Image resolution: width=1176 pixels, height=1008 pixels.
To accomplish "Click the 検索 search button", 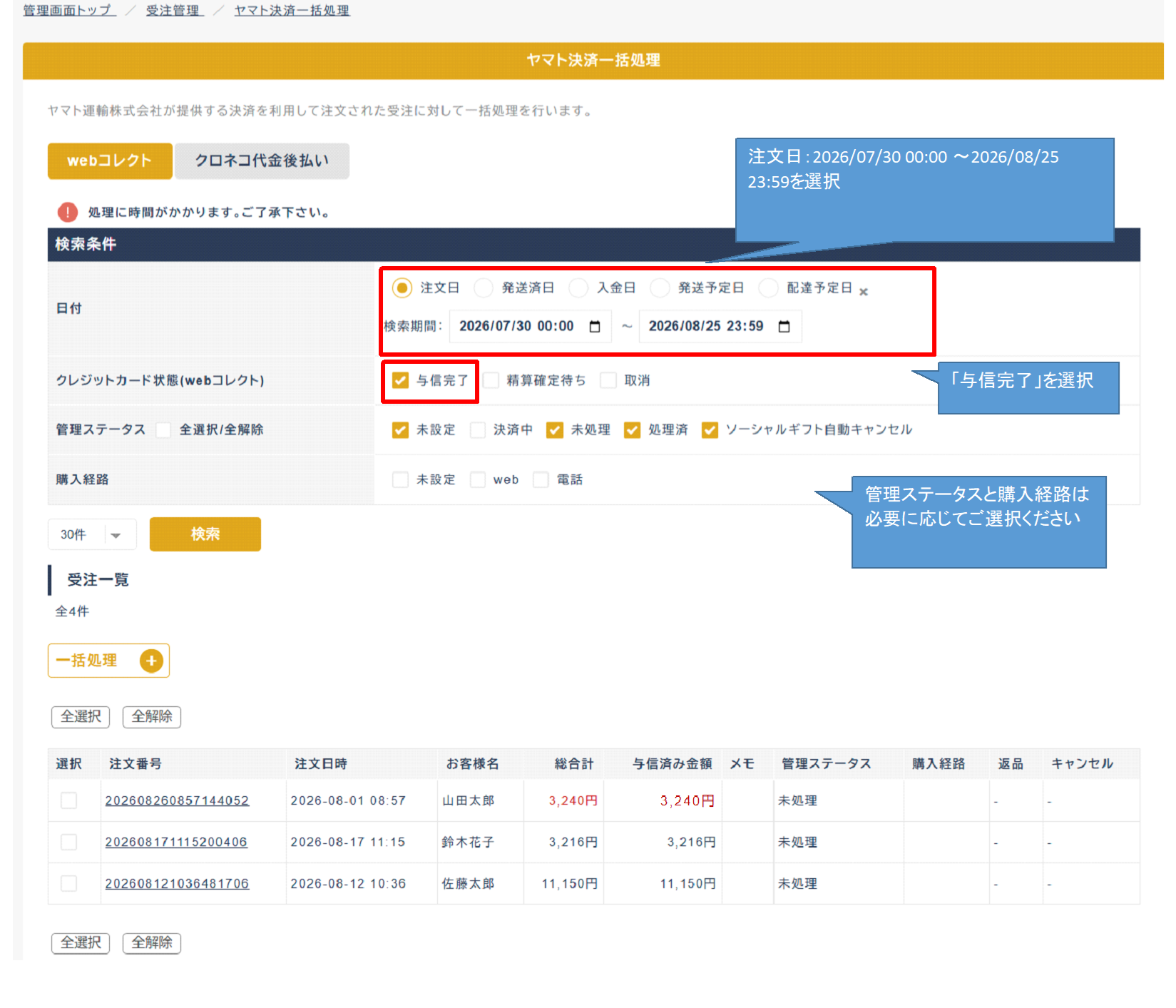I will point(205,534).
